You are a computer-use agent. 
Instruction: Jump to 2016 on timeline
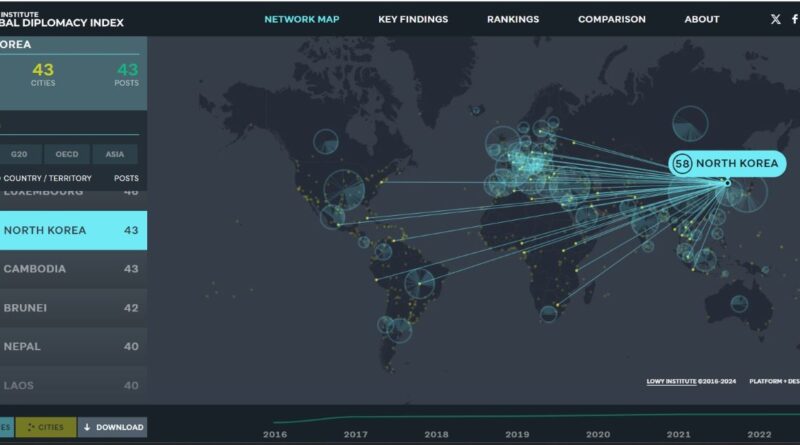tap(275, 434)
